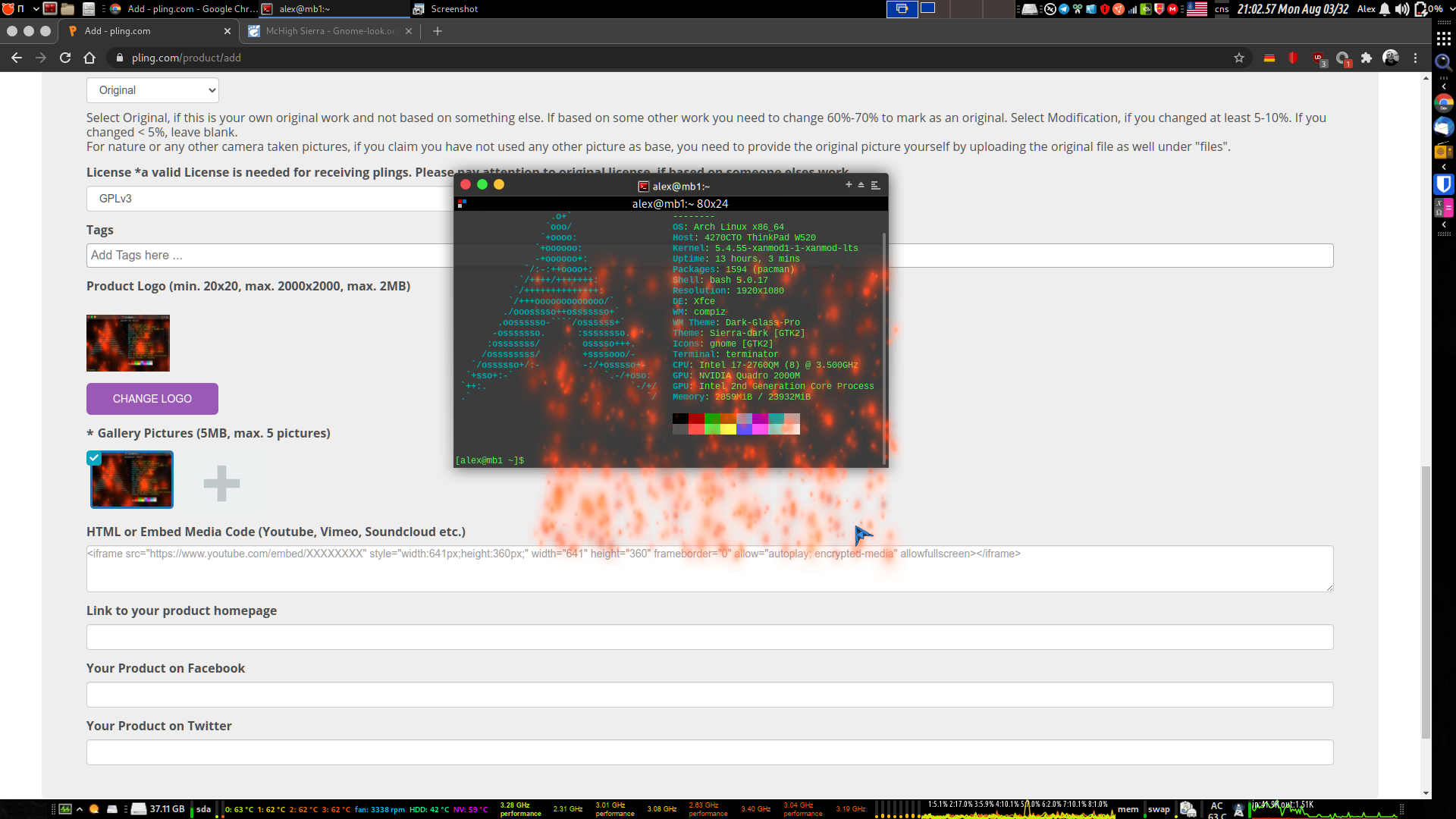Open the application grid in side dock
Viewport: 1456px width, 819px height.
(1444, 38)
